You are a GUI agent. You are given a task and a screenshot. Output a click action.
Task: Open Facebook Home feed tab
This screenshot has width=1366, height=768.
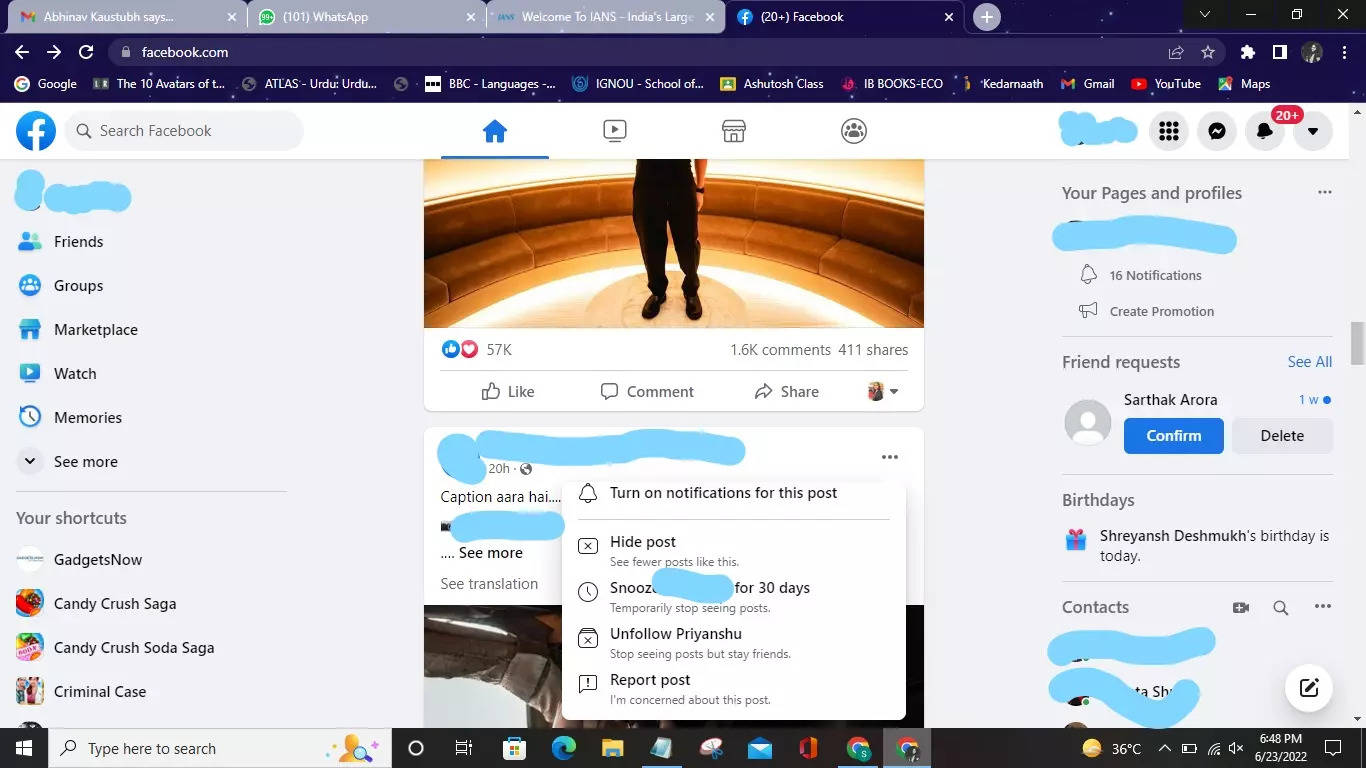495,131
